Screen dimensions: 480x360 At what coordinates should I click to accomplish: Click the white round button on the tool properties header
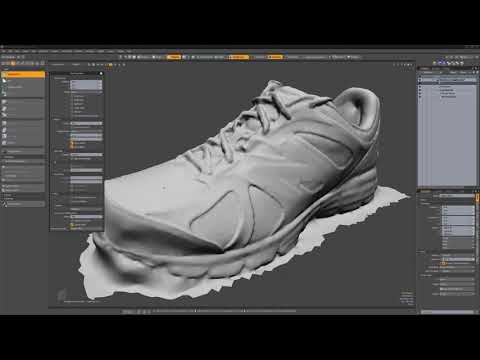click(101, 73)
